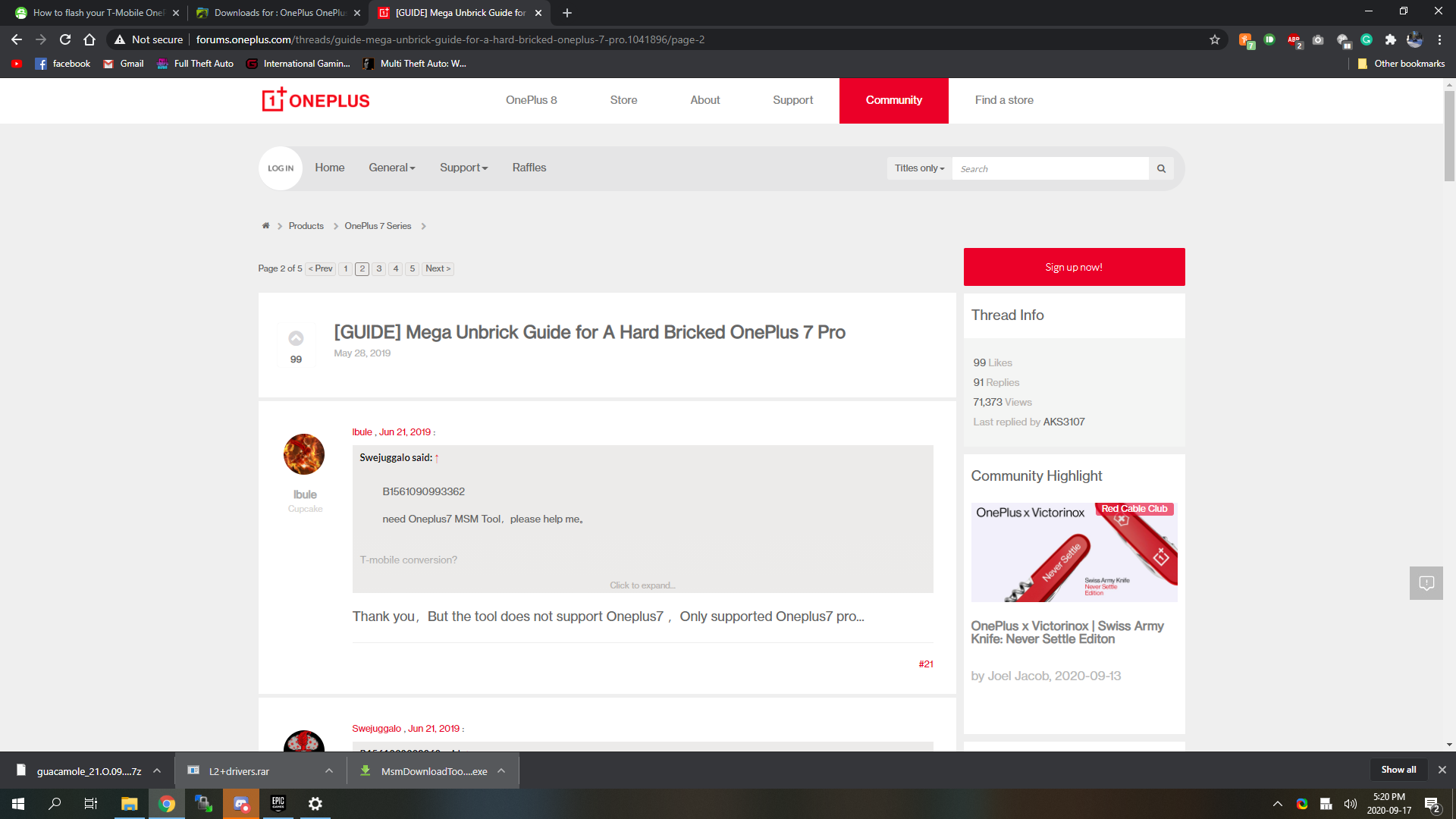This screenshot has height=819, width=1456.
Task: Go to page 3 of thread
Action: click(379, 268)
